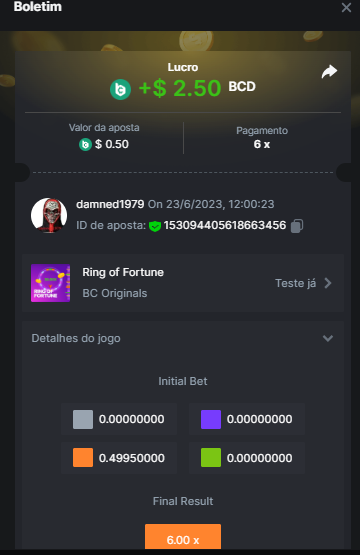Click the bet ID number 153094405618663456

[x=225, y=225]
